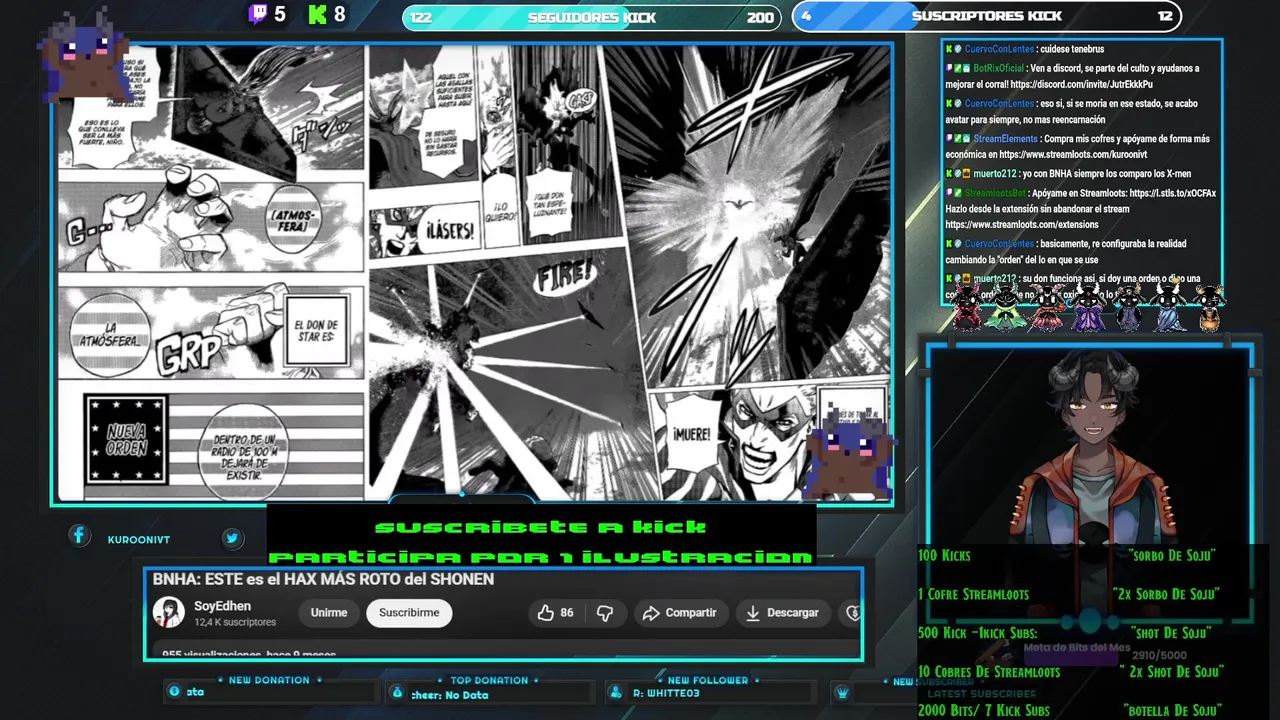This screenshot has height=720, width=1280.
Task: Open the discord.com invite link in chat
Action: click(1081, 84)
